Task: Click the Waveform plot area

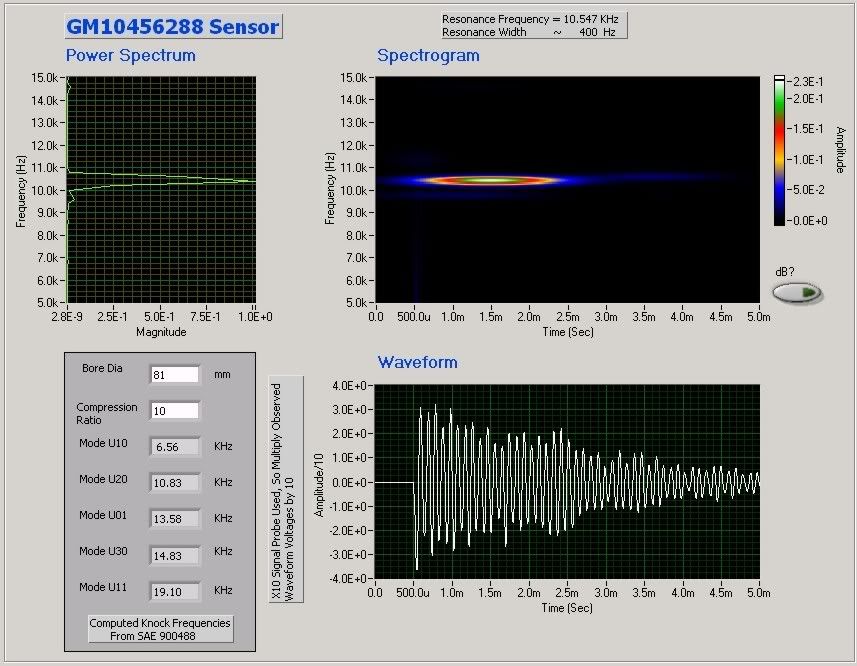Action: 566,480
